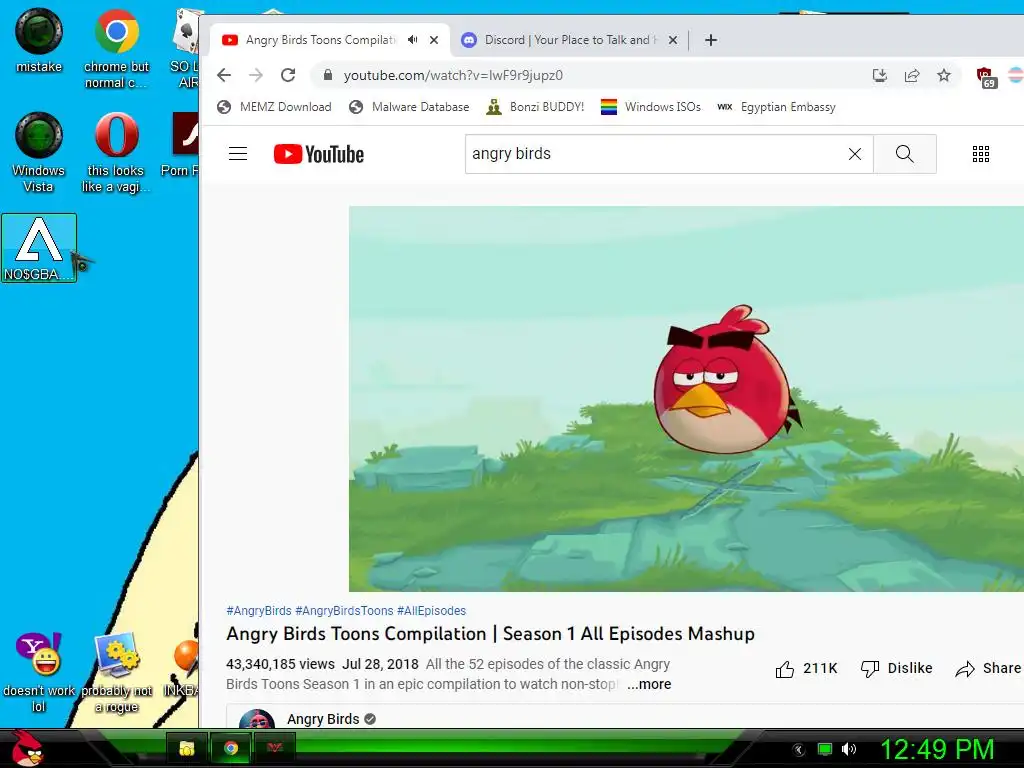Click the red taskbar program icon
Screen dimensions: 1024x768
274,748
